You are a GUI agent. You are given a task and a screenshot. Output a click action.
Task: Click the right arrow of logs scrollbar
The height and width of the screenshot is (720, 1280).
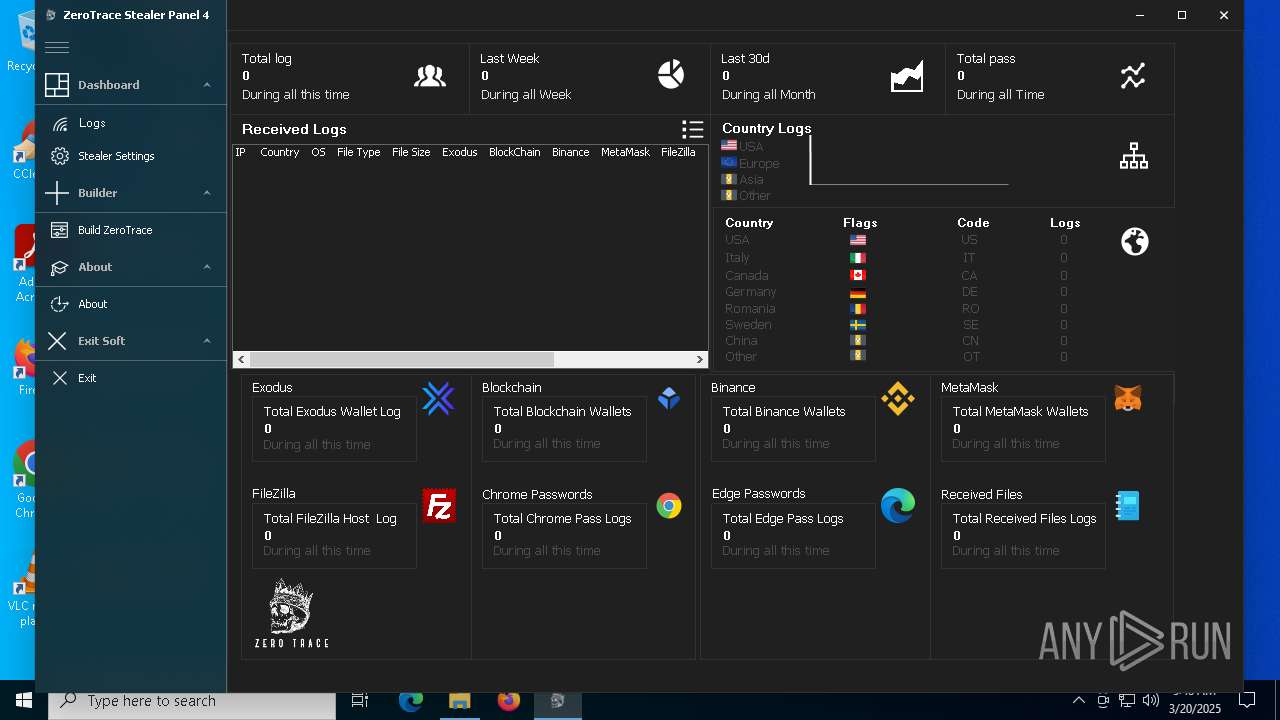(700, 359)
